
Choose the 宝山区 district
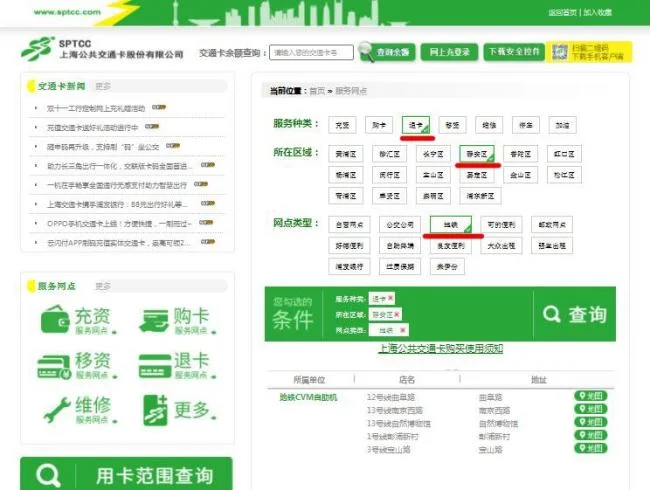point(433,175)
